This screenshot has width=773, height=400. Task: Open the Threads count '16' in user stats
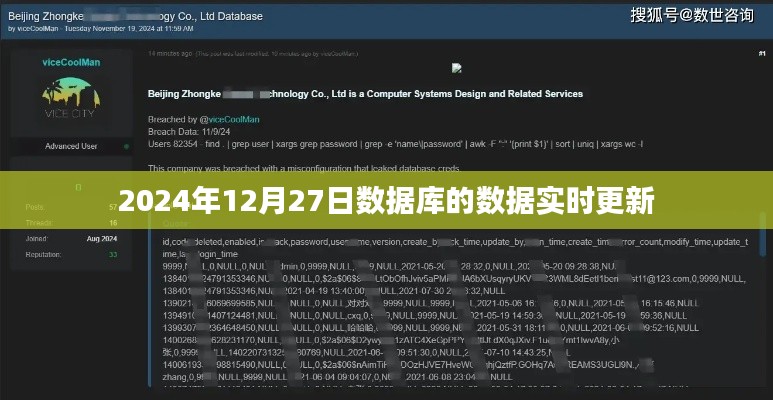[x=113, y=223]
